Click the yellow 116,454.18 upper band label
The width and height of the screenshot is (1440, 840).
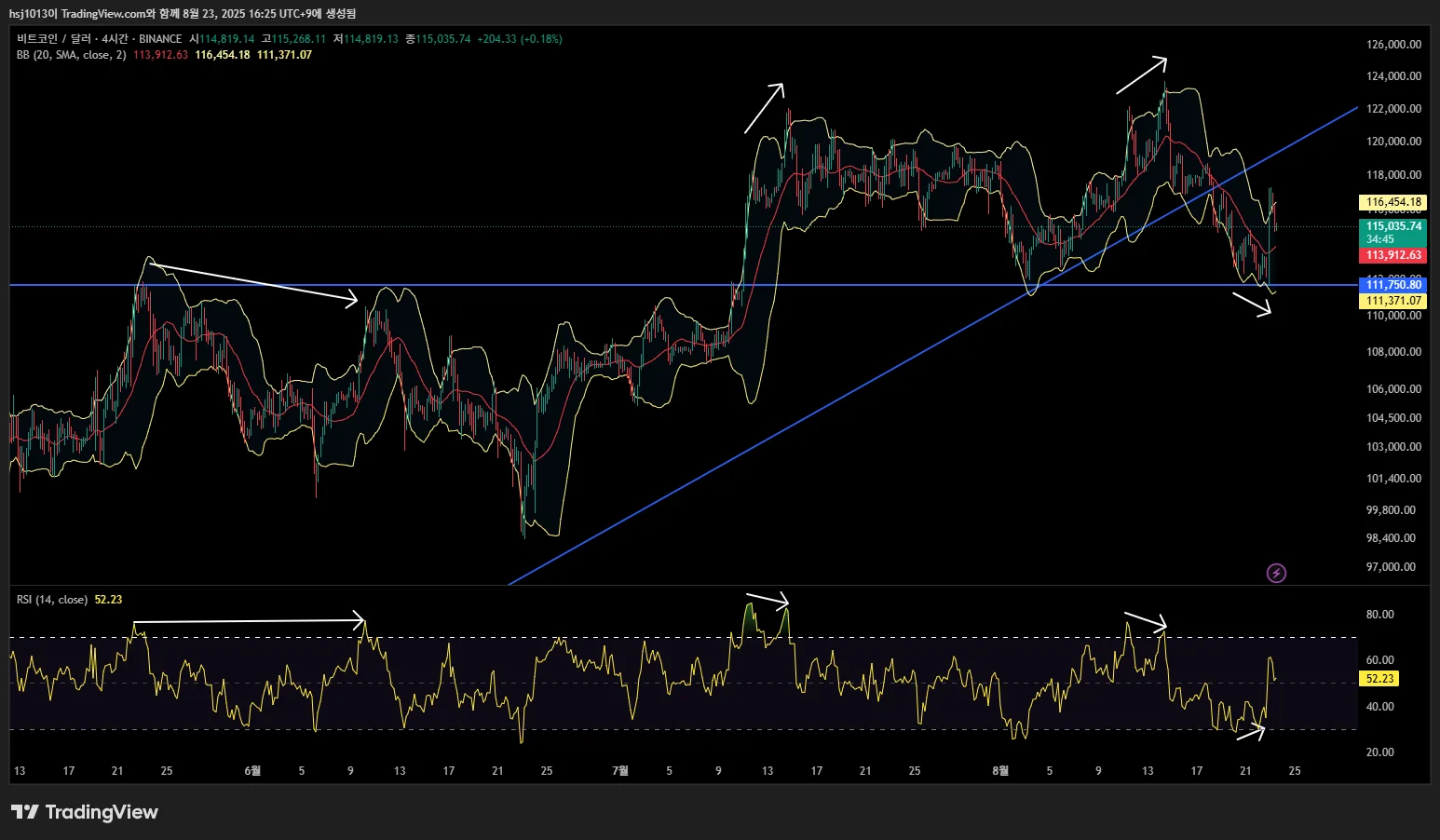click(1392, 202)
